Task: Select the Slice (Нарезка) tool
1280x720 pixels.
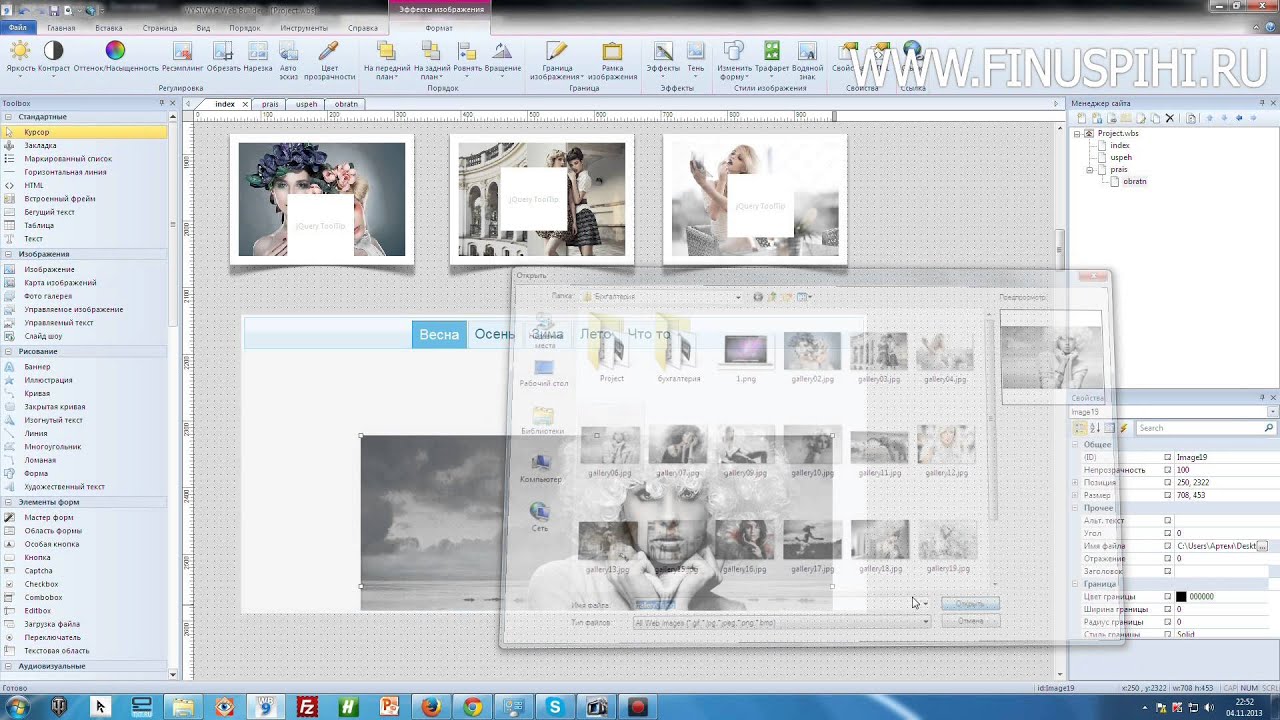Action: [258, 57]
